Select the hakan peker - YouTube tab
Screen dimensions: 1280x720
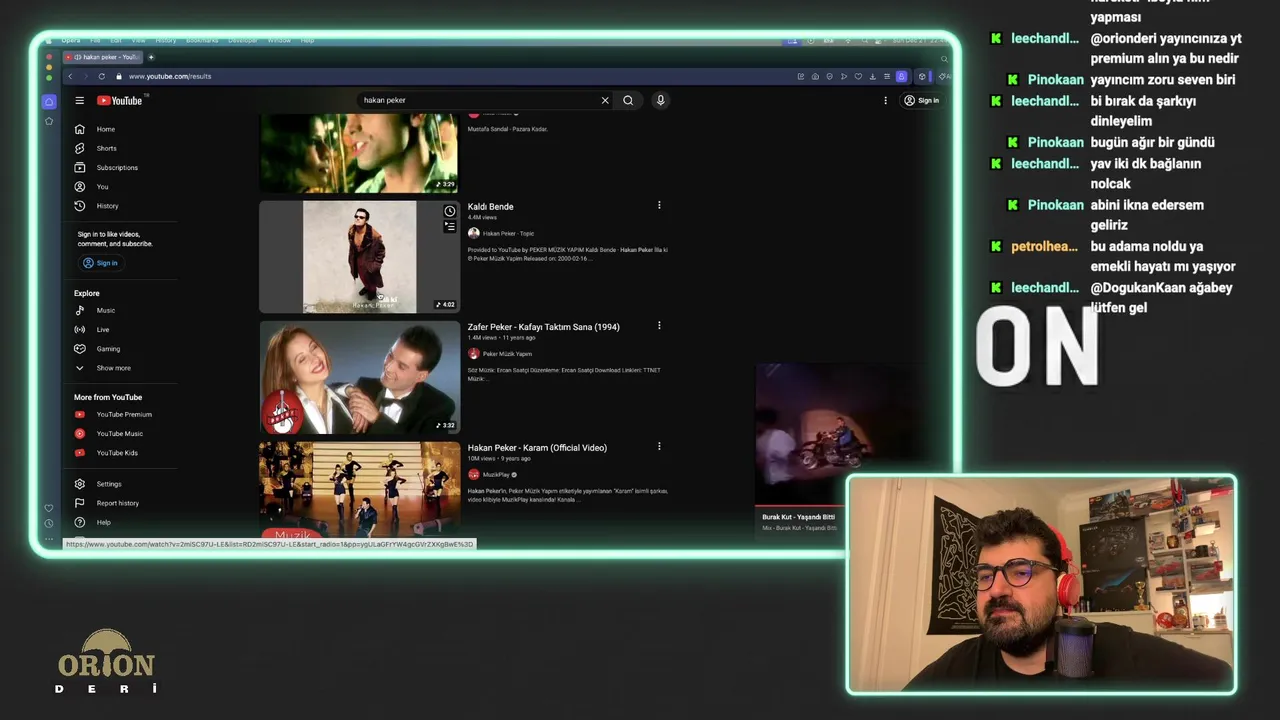105,57
